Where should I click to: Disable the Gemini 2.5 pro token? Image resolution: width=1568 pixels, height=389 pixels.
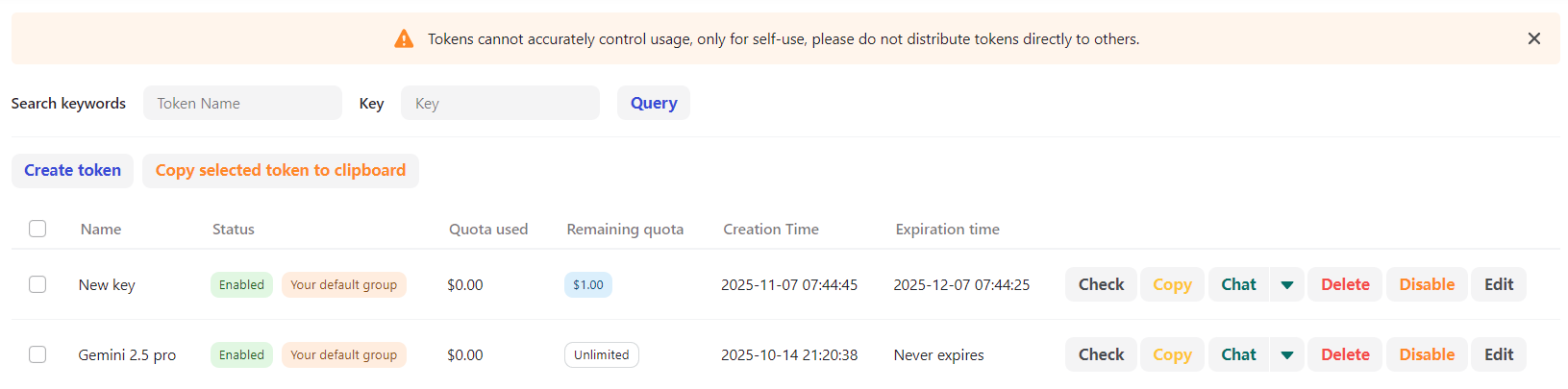(1427, 354)
